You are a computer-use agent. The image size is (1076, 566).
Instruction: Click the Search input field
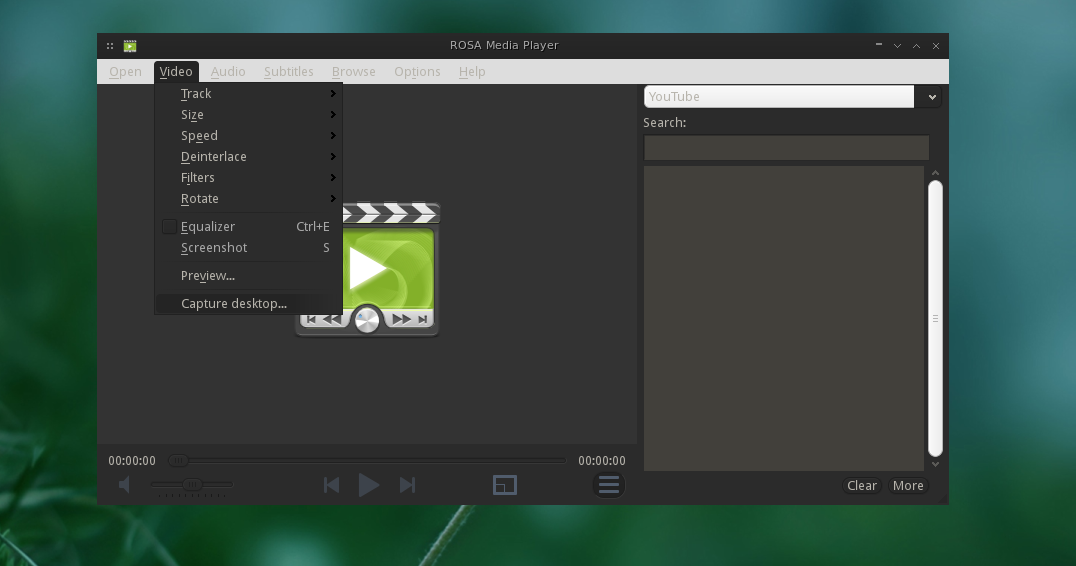[x=786, y=148]
